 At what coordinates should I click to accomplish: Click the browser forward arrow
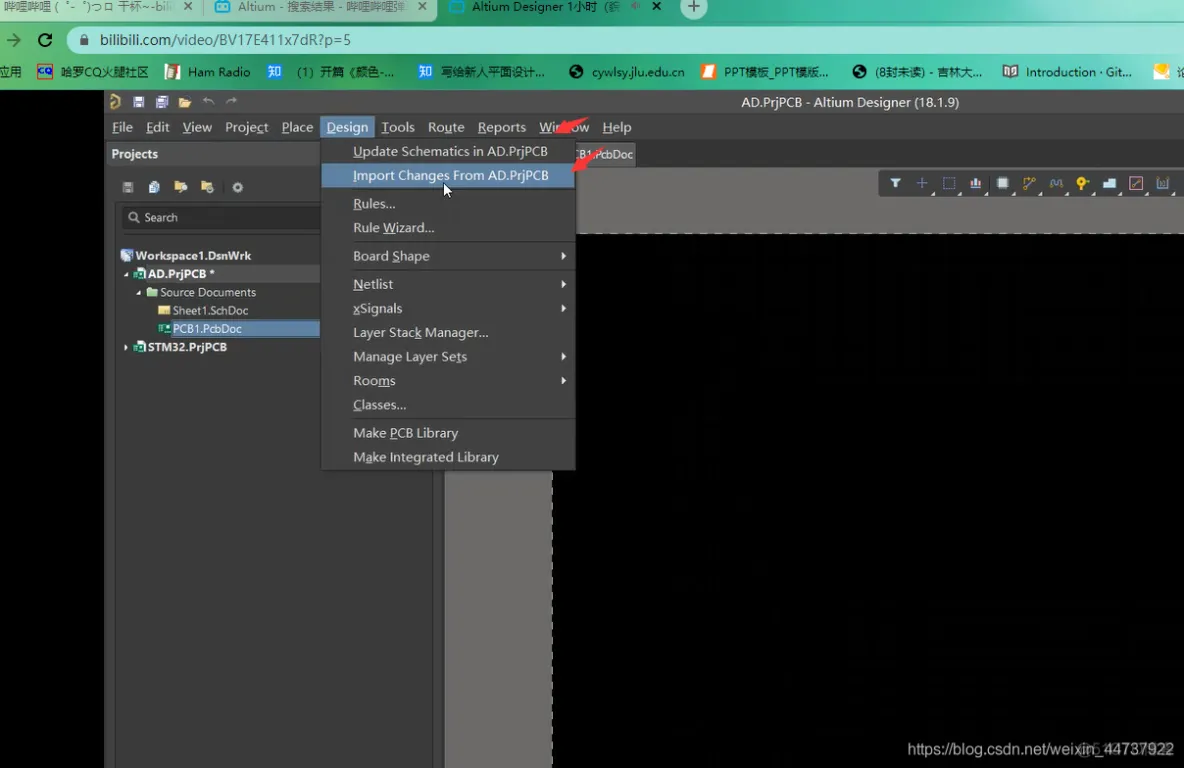14,40
